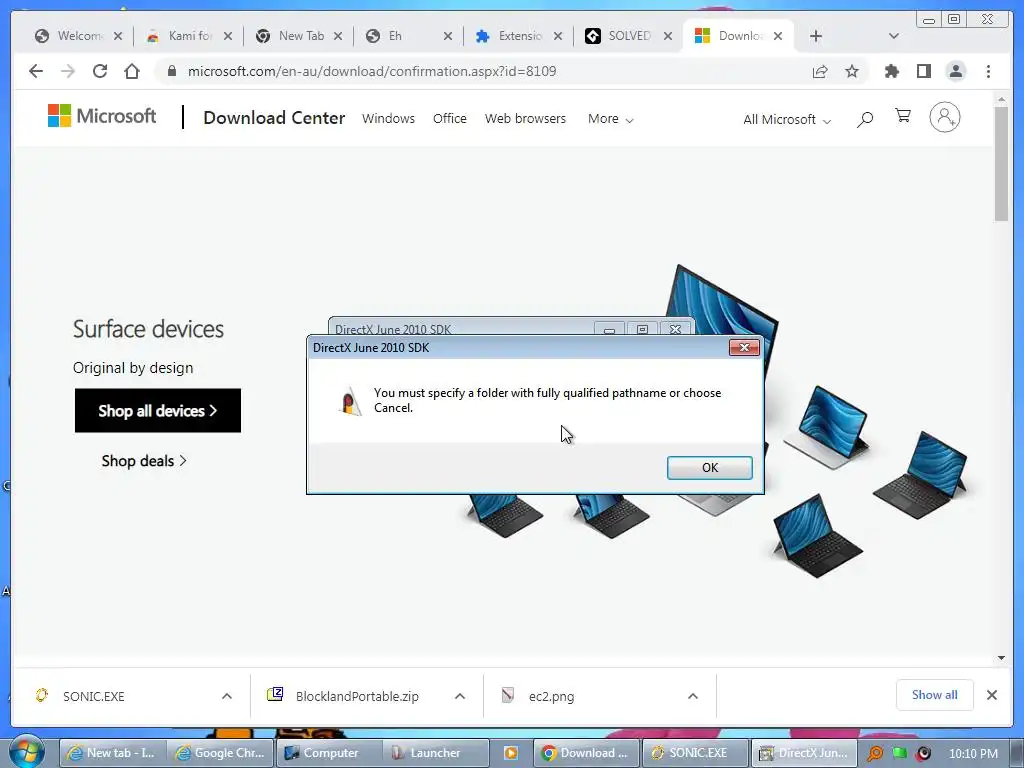Open the Computer taskbar item
The image size is (1024, 768).
click(x=328, y=753)
